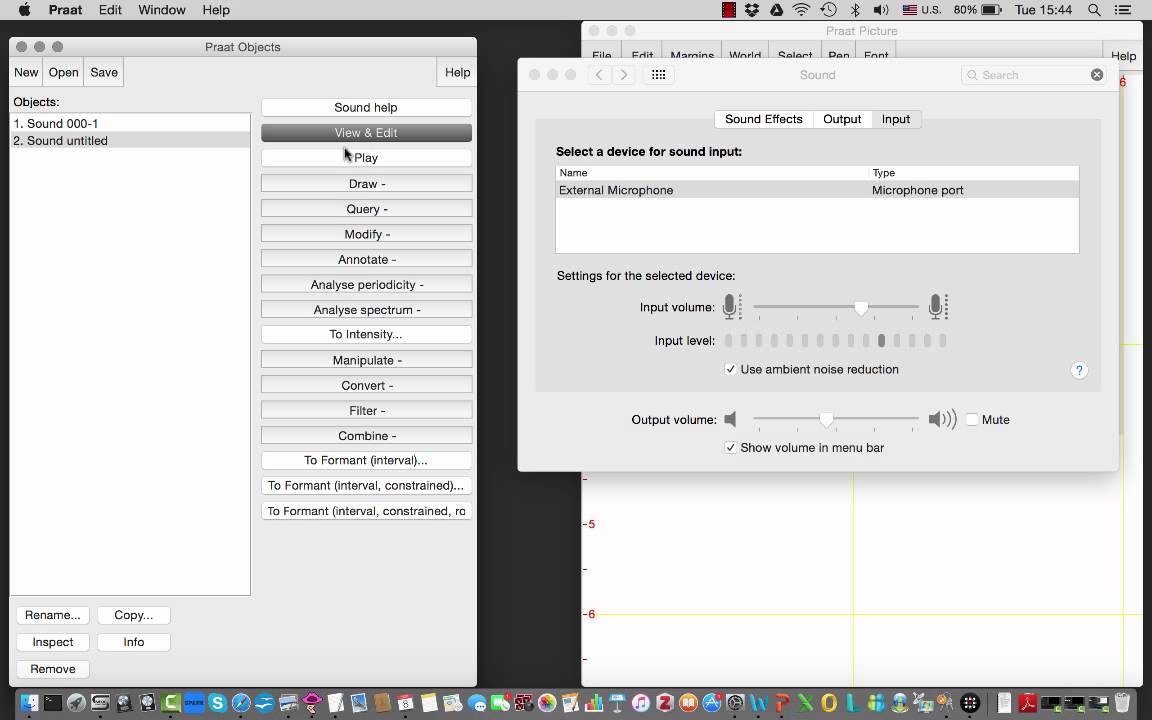
Task: Click the View & Edit button
Action: point(367,133)
